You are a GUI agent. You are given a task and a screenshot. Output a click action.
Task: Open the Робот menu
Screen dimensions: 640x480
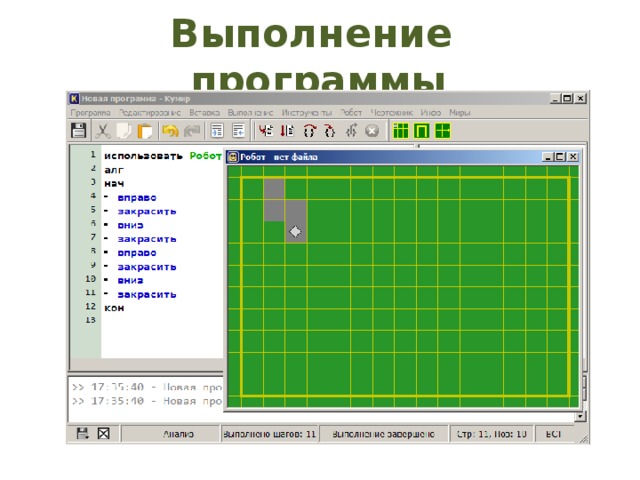click(x=351, y=112)
